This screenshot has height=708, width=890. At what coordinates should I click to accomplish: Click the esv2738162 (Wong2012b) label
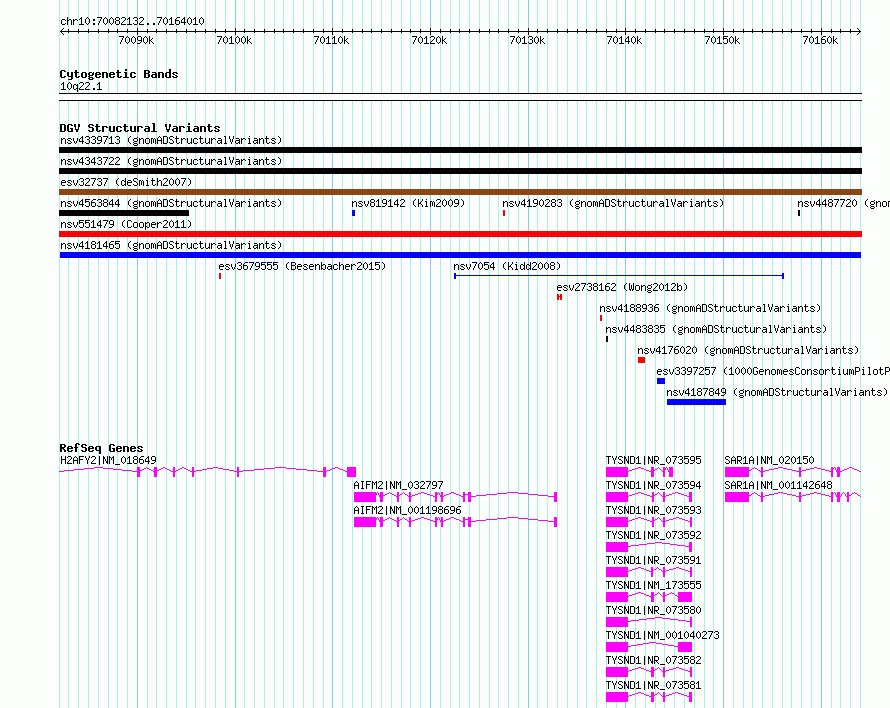622,287
